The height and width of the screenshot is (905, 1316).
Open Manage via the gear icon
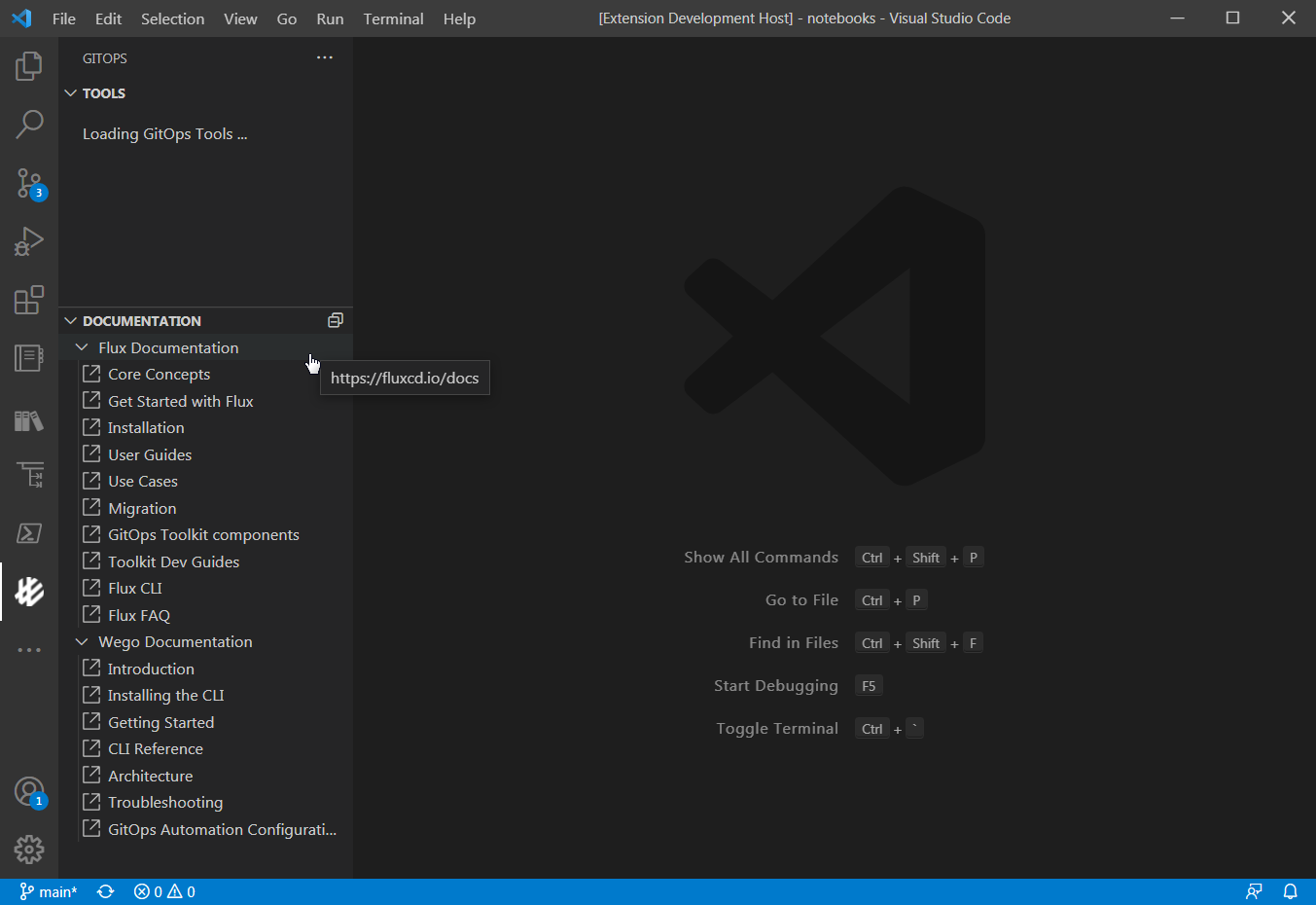[x=28, y=850]
